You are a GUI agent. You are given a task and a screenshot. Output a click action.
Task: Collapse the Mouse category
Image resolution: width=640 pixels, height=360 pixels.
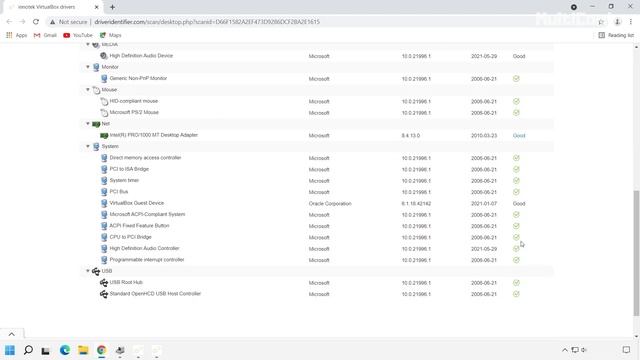coord(88,89)
